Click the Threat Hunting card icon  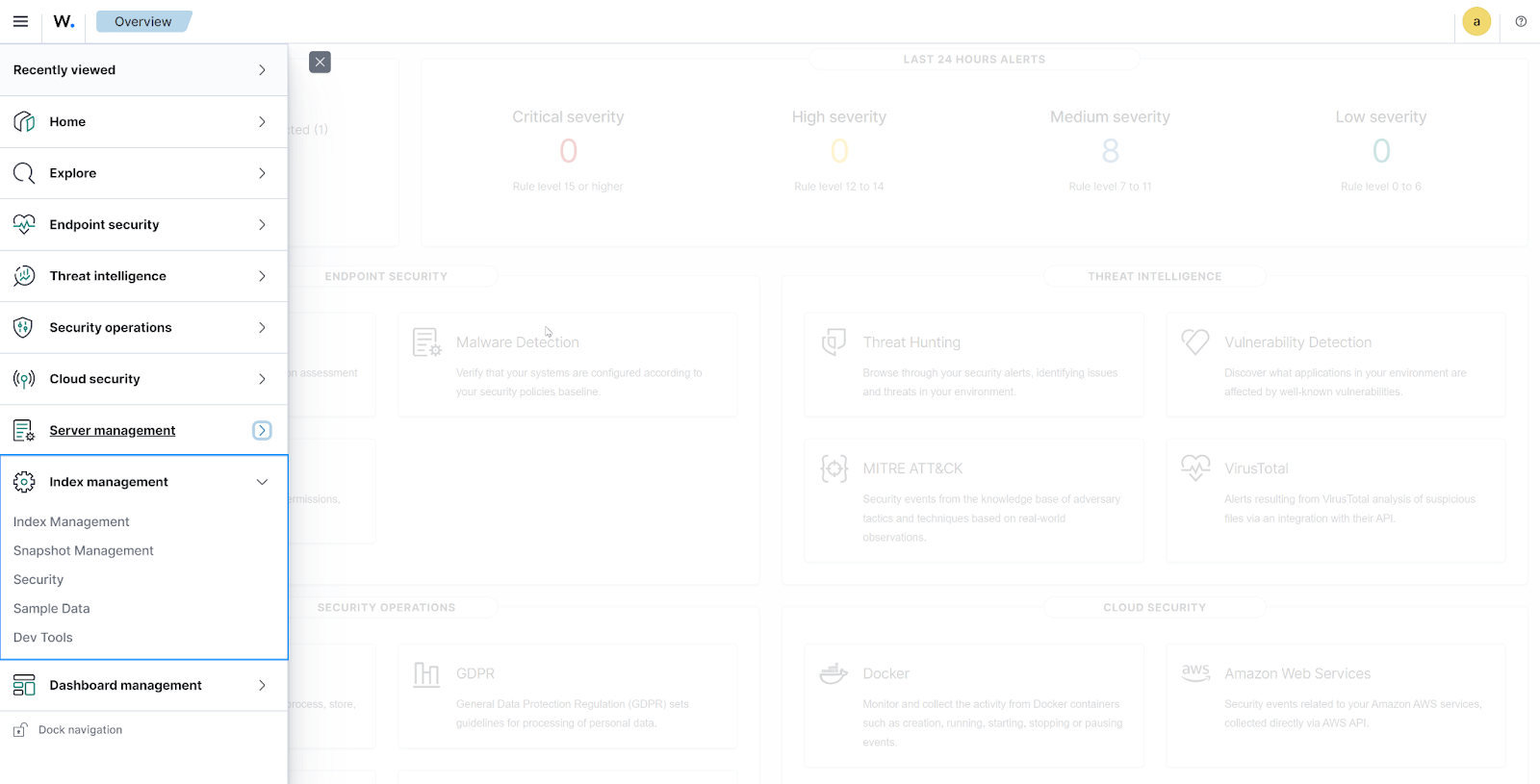[x=834, y=342]
